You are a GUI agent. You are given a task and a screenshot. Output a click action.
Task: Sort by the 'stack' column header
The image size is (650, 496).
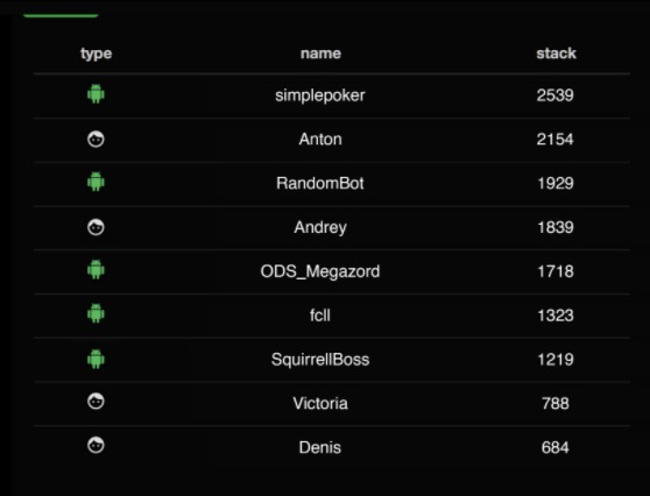(x=555, y=53)
